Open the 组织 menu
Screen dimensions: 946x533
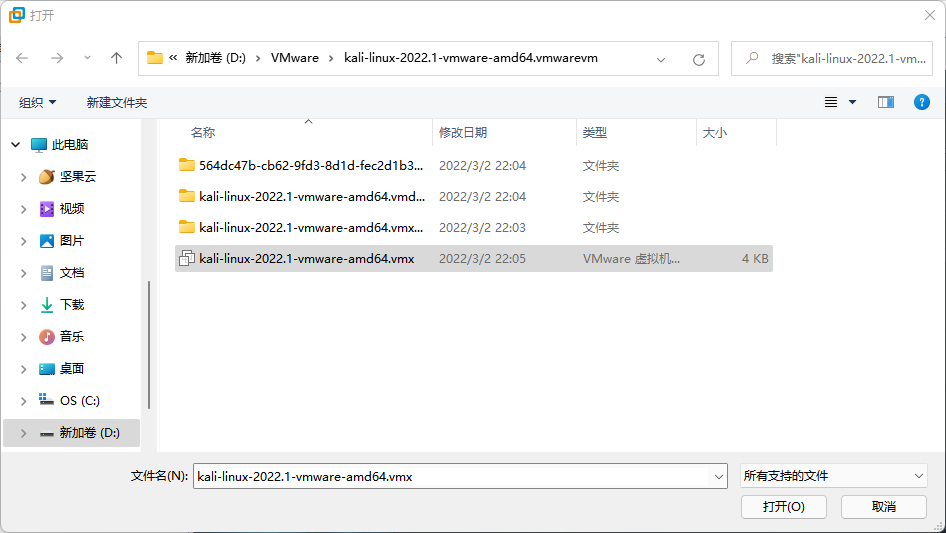37,103
